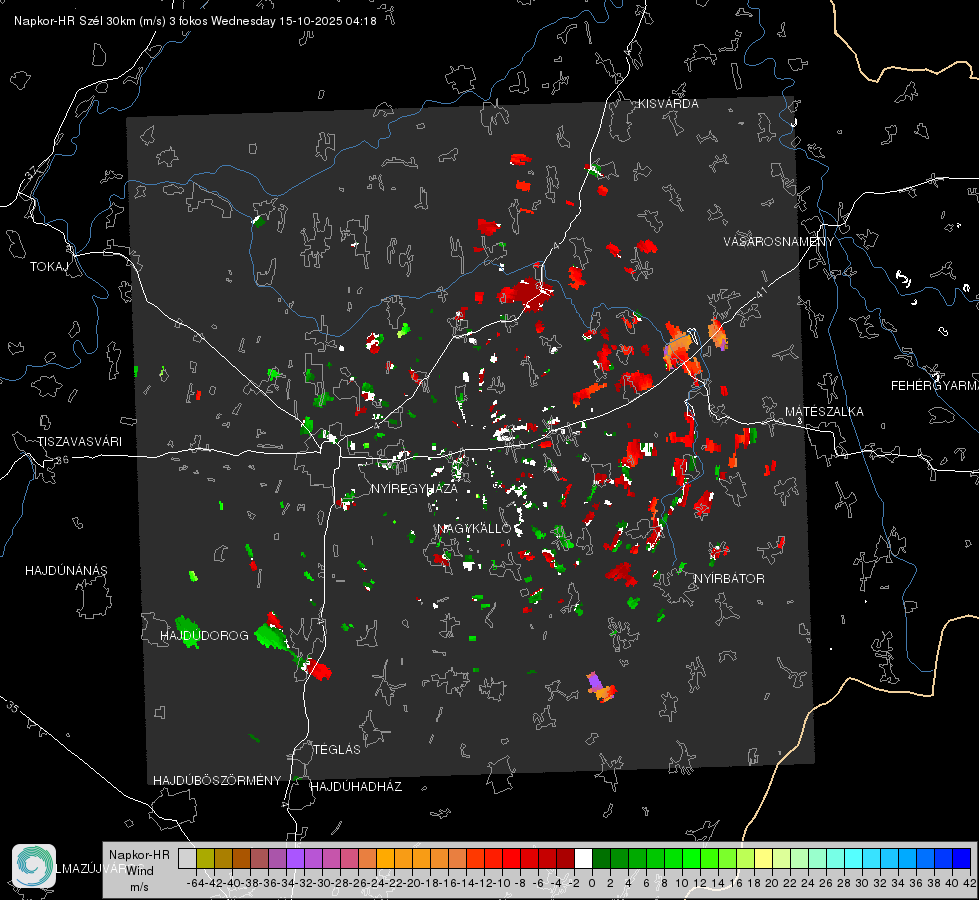Pick the violet swatch between -34 and -32

pyautogui.click(x=295, y=858)
